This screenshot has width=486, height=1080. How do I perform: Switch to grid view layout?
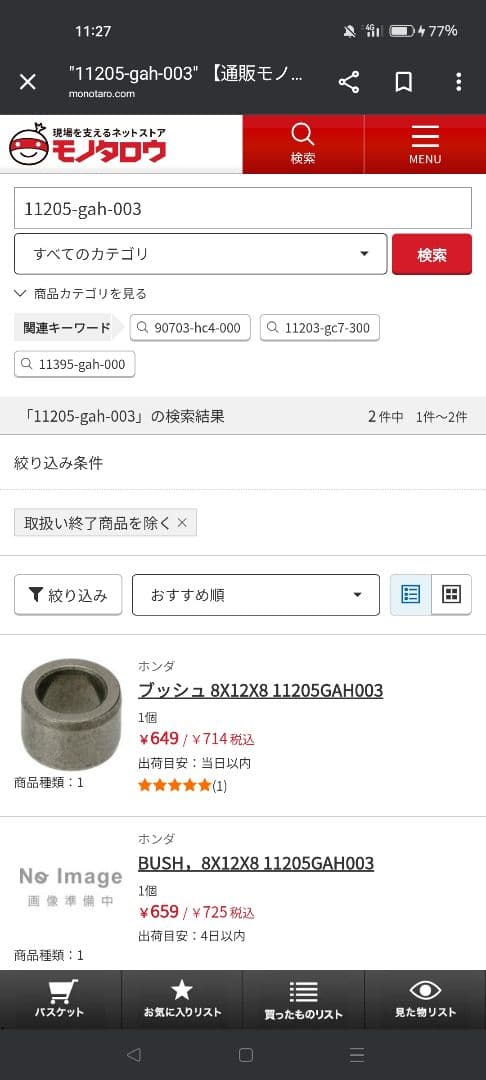point(452,594)
